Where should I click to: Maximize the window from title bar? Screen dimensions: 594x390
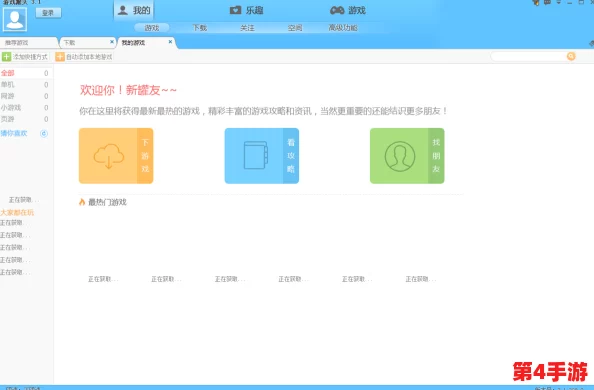pyautogui.click(x=581, y=2)
